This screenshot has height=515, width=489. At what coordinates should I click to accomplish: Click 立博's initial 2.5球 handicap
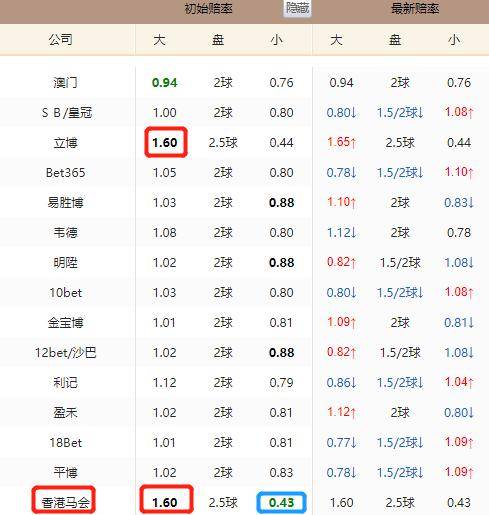click(x=223, y=143)
